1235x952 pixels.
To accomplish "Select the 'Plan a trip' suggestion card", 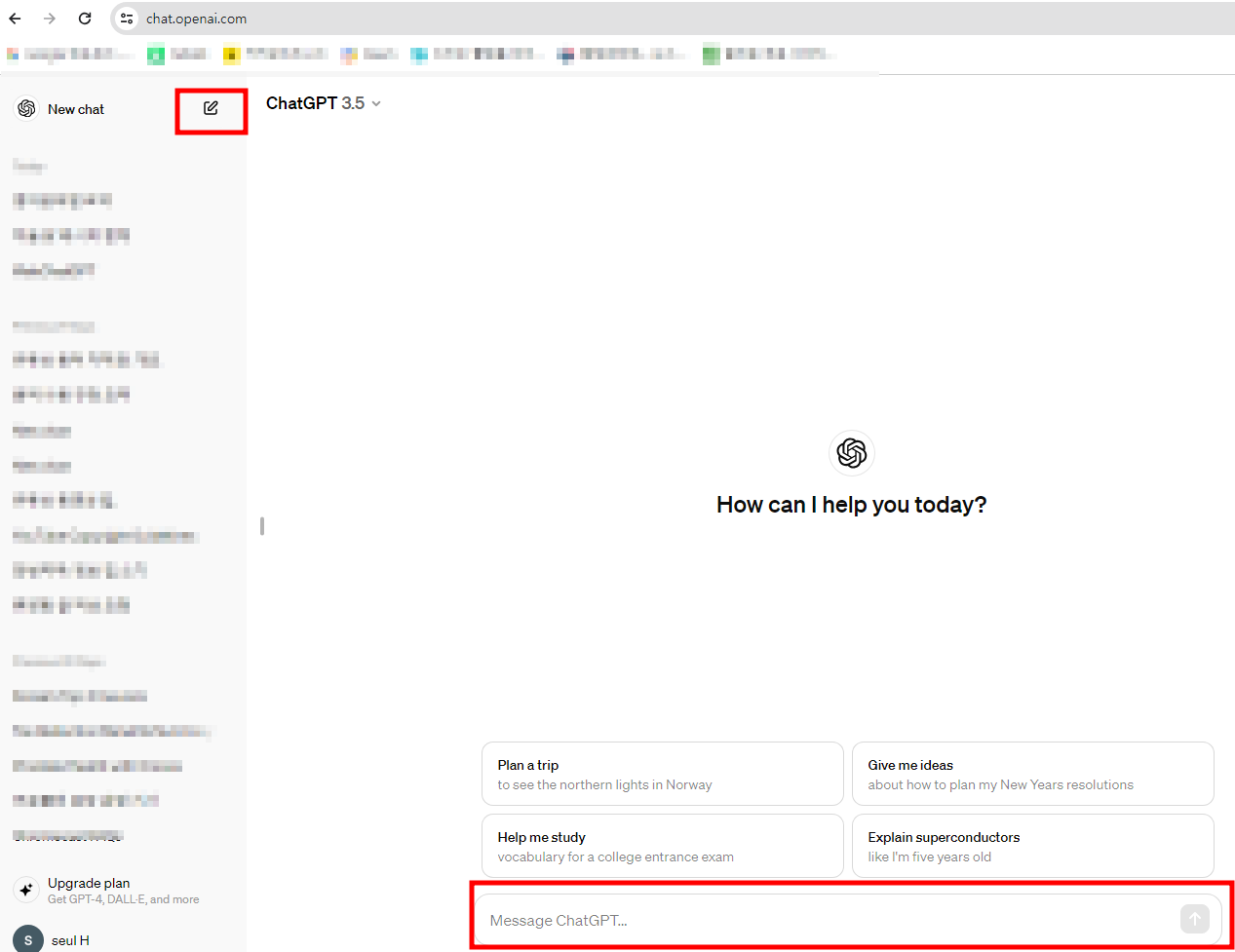I will pos(663,774).
